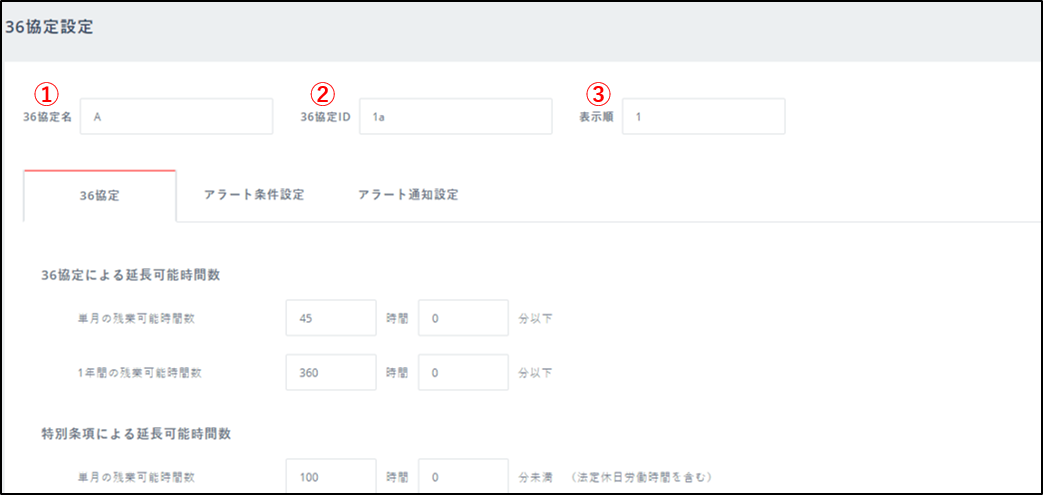Click the 36協定による延長可能時間数 heading
This screenshot has height=495, width=1043.
point(130,275)
